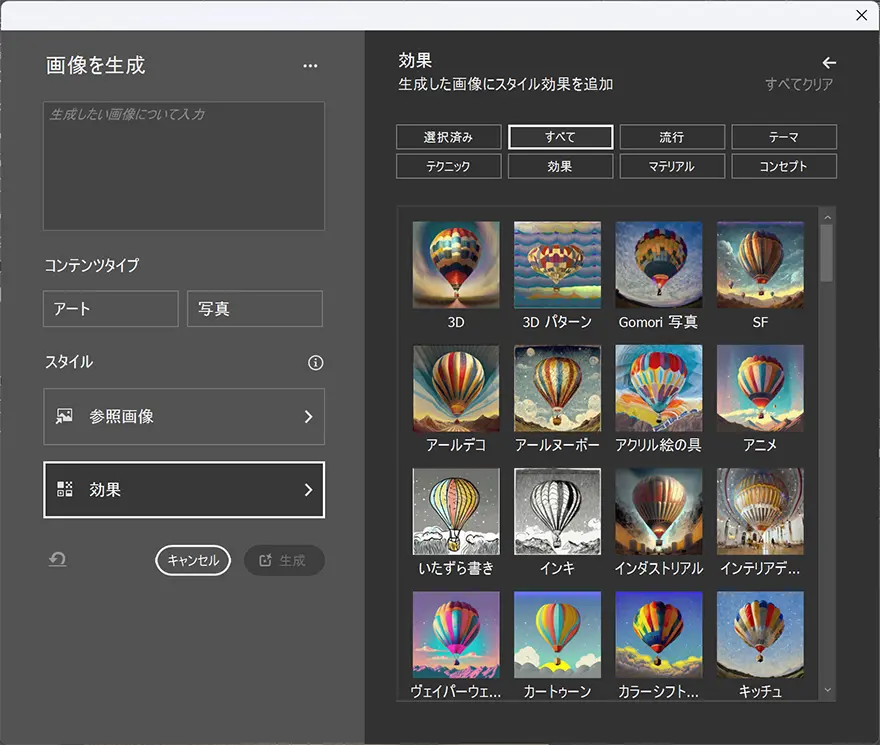Screen dimensions: 880x745
Task: Open the コンセプト category tab
Action: [x=784, y=166]
